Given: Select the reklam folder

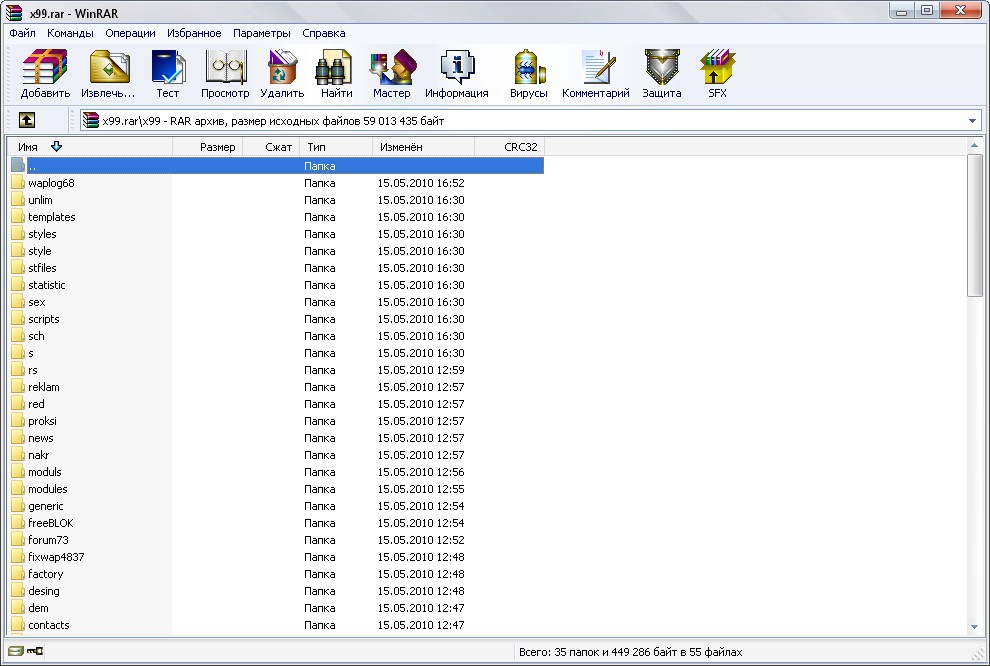Looking at the screenshot, I should tap(44, 388).
